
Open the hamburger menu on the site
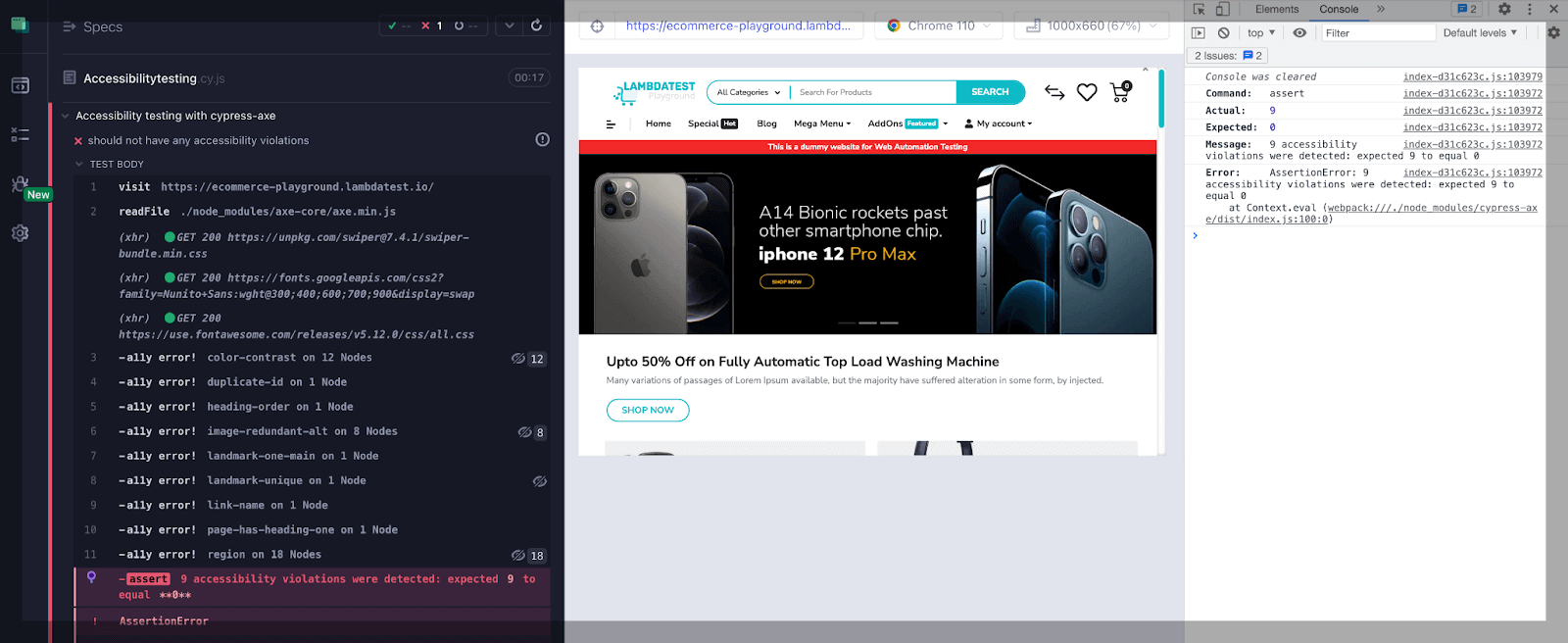point(611,124)
